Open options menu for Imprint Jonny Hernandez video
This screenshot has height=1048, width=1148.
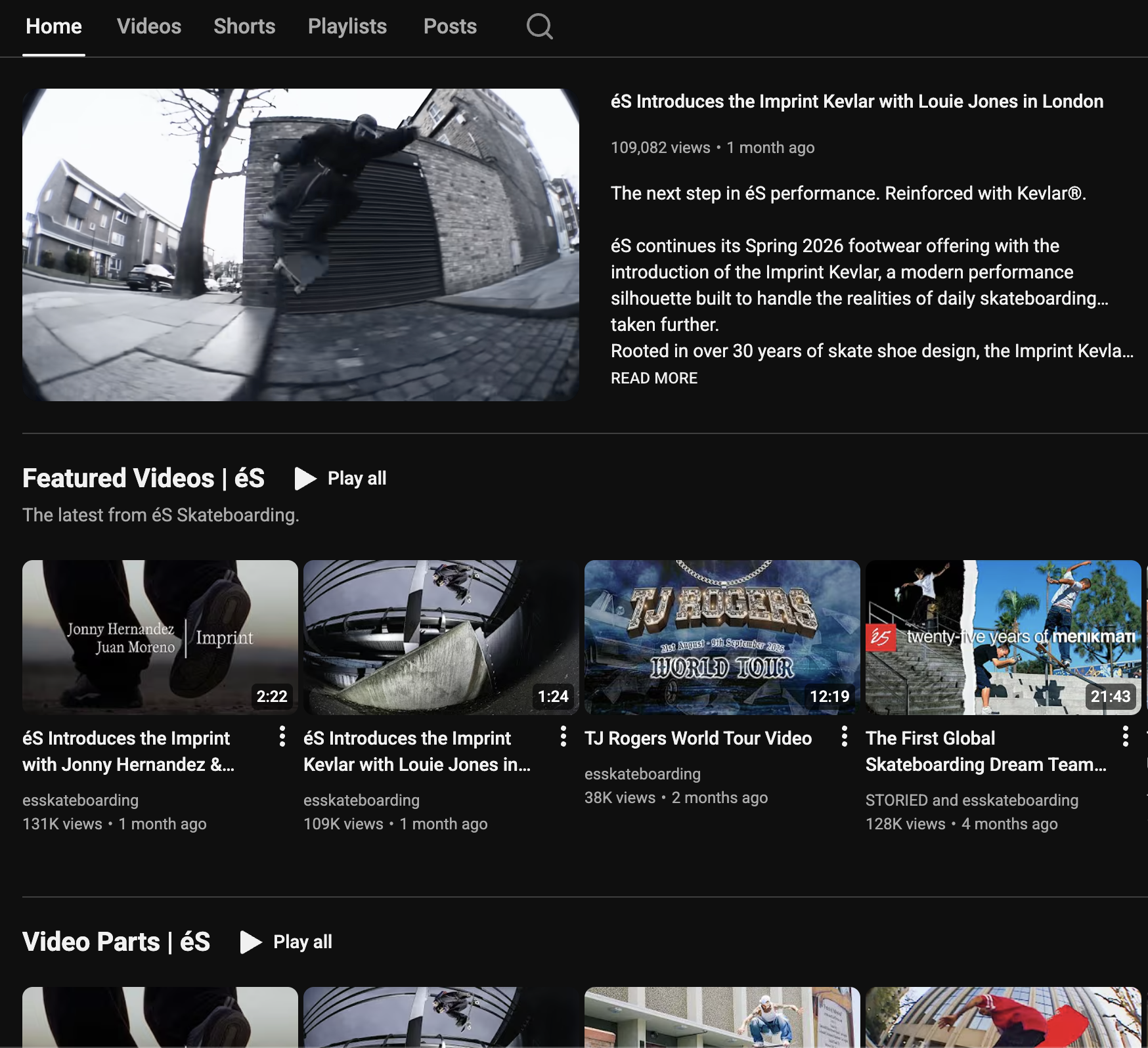coord(282,737)
